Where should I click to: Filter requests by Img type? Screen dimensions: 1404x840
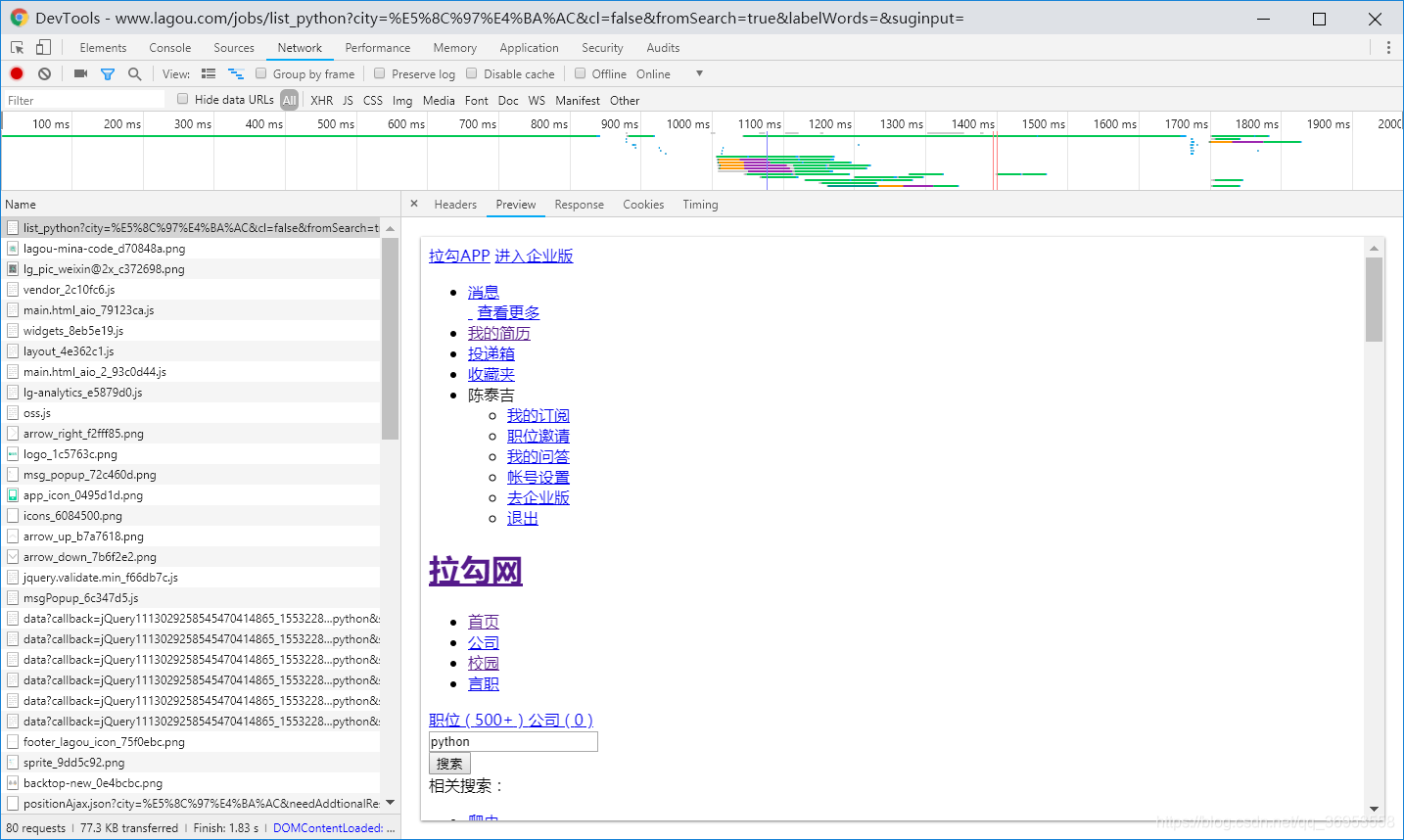click(402, 100)
